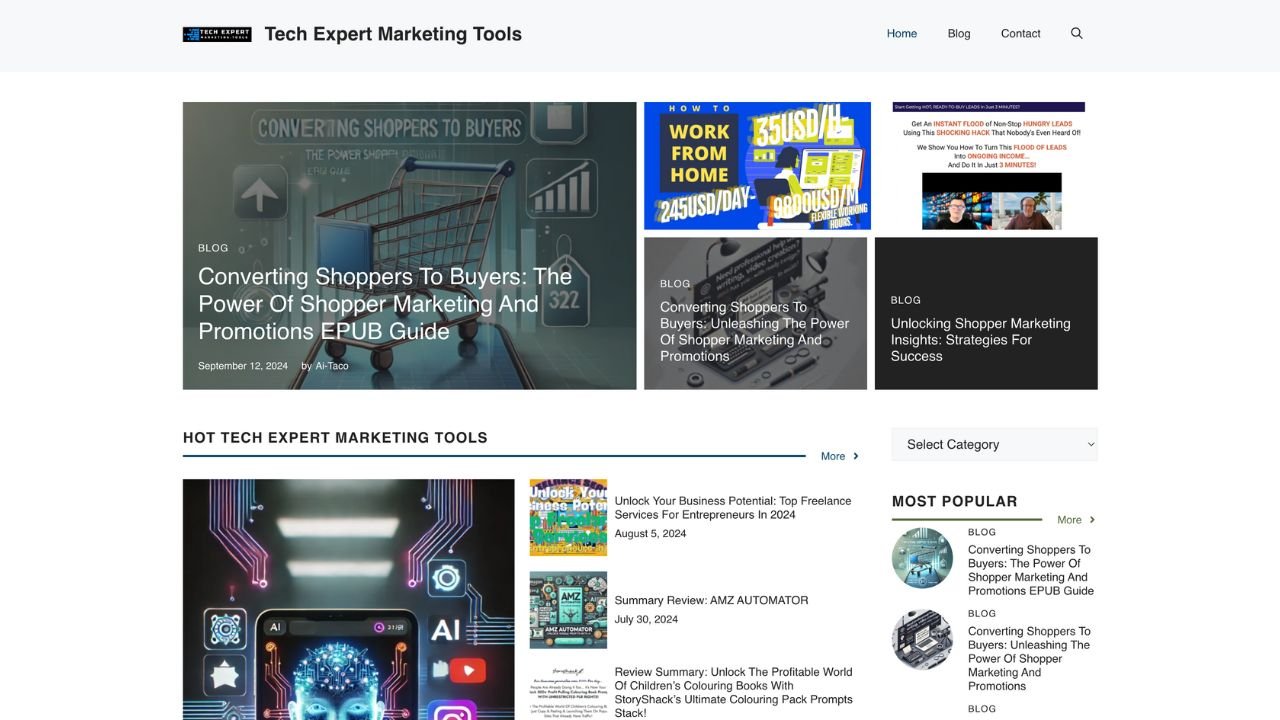
Task: Click the Most Popular heading
Action: pyautogui.click(x=955, y=501)
